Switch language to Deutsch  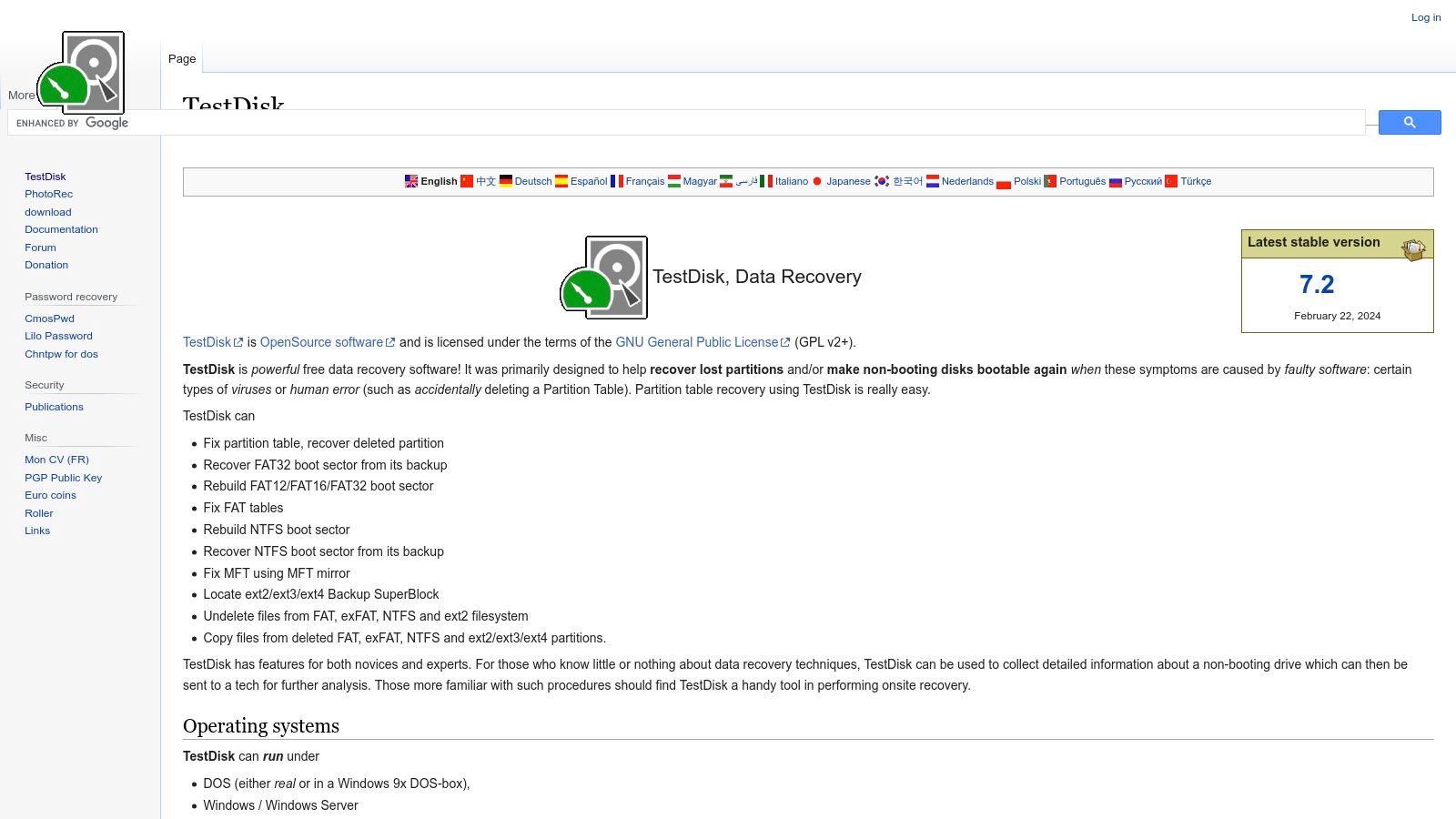pyautogui.click(x=533, y=181)
